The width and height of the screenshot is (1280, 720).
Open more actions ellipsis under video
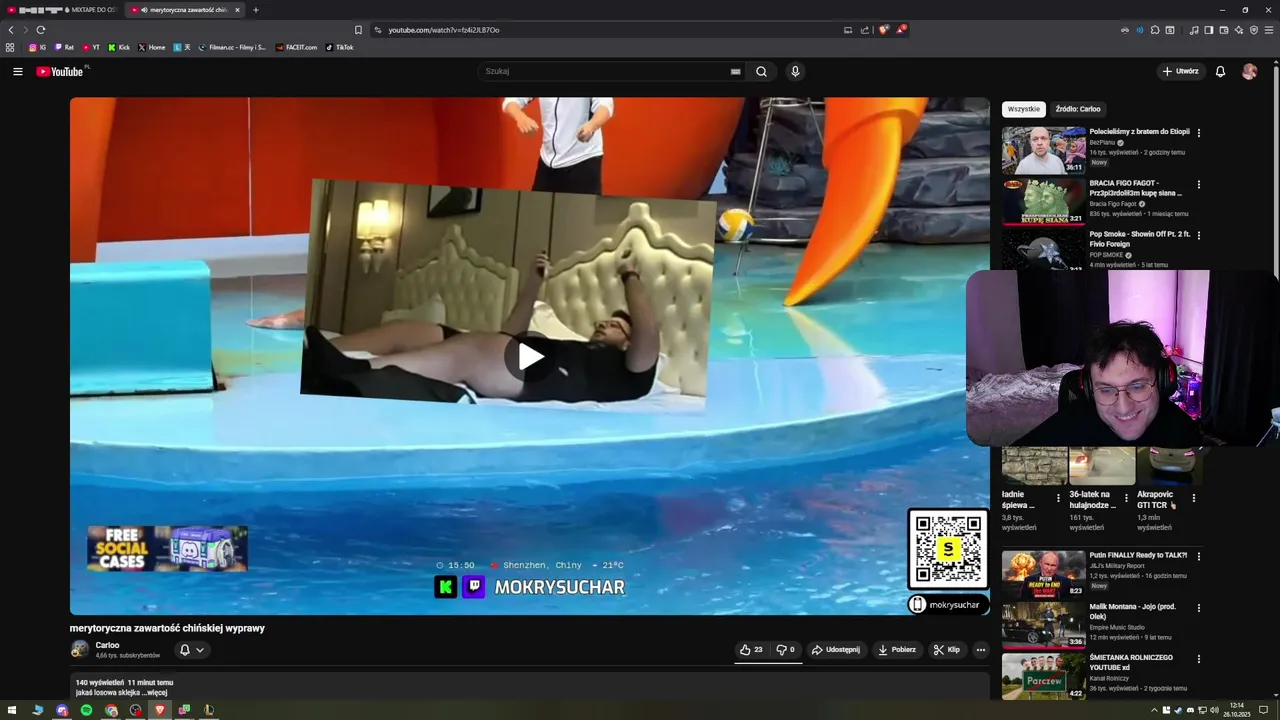[980, 650]
